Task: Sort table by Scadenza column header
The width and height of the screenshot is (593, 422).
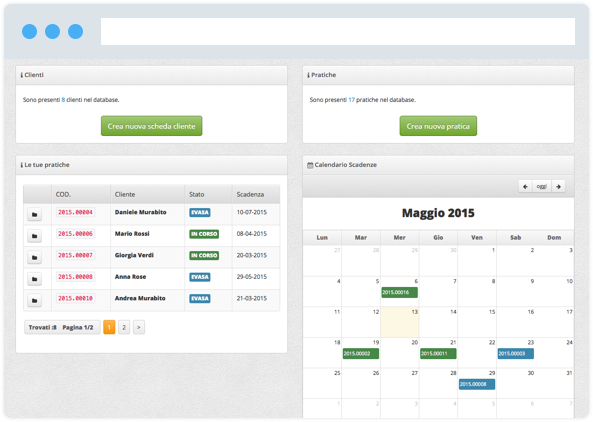Action: (x=250, y=194)
